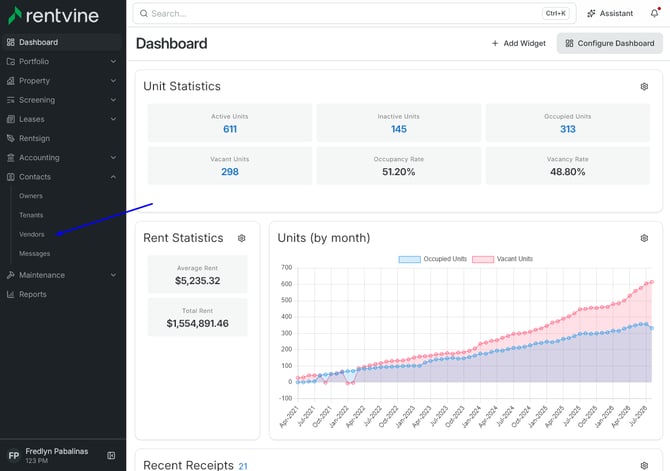Image resolution: width=670 pixels, height=471 pixels.
Task: Click the Add Widget button
Action: pyautogui.click(x=519, y=43)
